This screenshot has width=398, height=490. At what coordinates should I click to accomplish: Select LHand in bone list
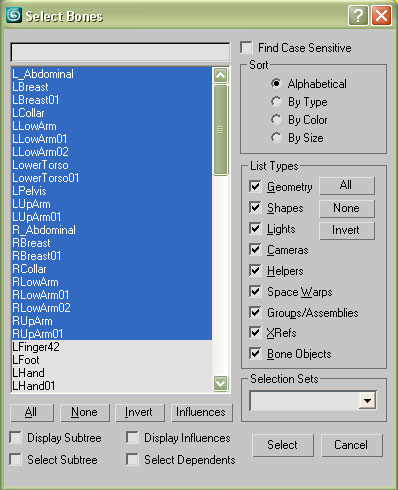112,373
